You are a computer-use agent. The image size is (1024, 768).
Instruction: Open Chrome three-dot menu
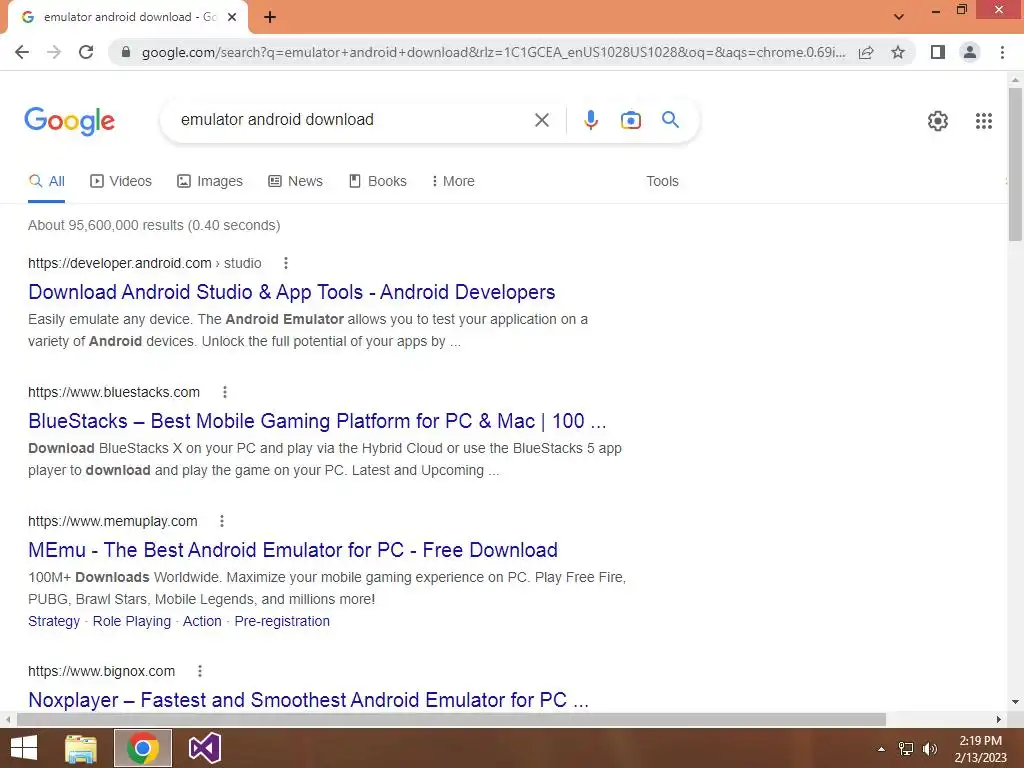click(x=1002, y=52)
